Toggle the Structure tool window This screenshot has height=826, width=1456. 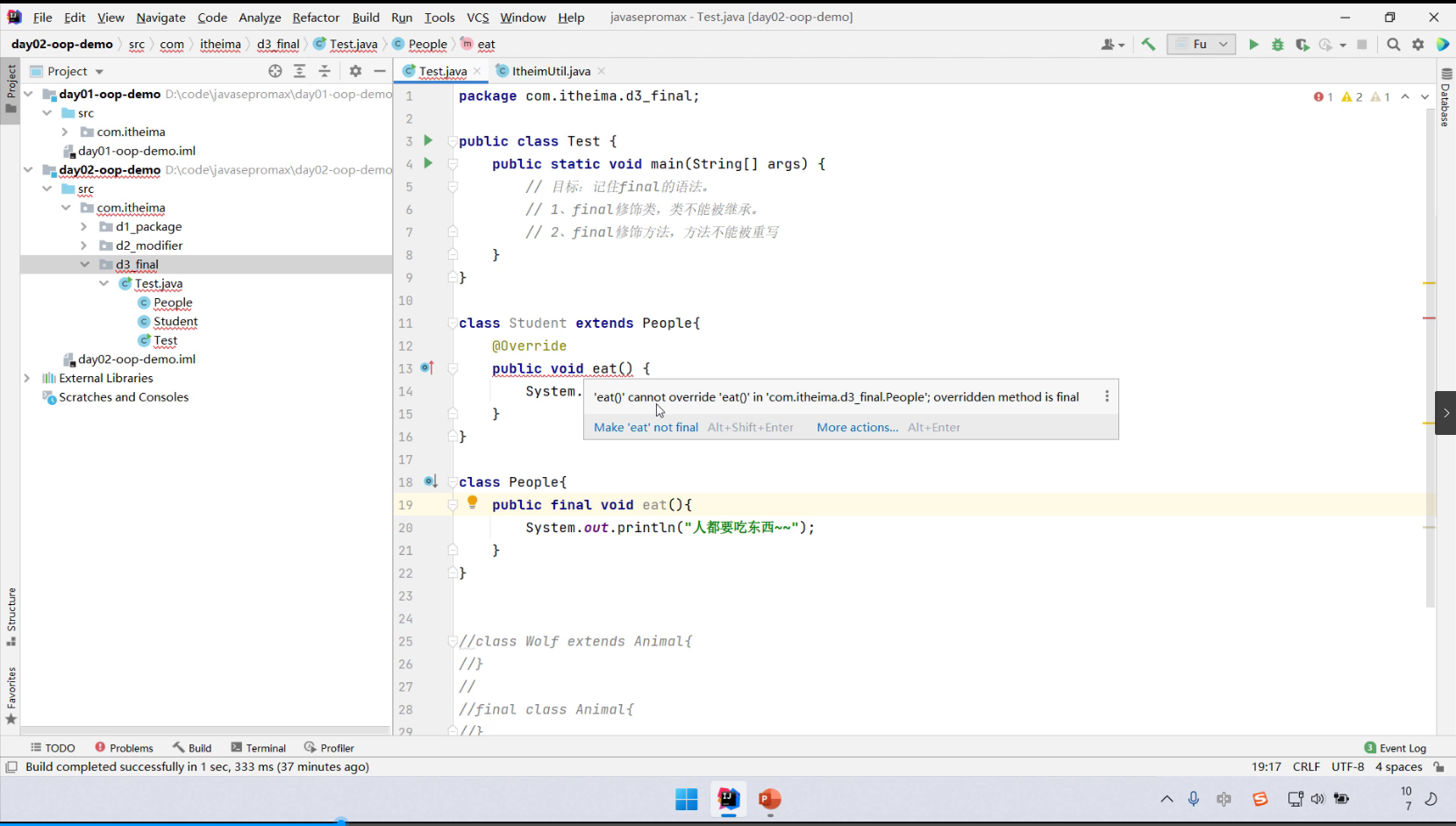pos(11,616)
